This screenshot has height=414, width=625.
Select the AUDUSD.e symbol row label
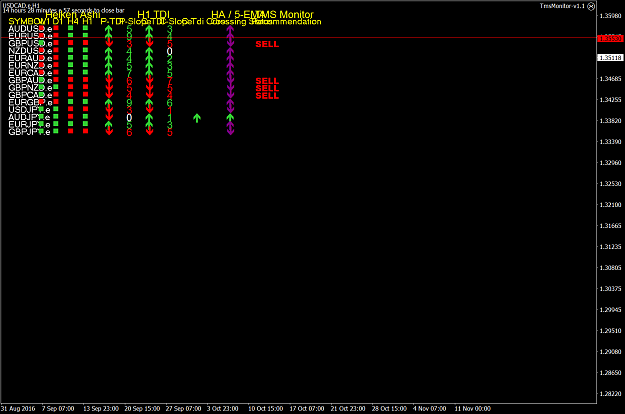point(30,29)
